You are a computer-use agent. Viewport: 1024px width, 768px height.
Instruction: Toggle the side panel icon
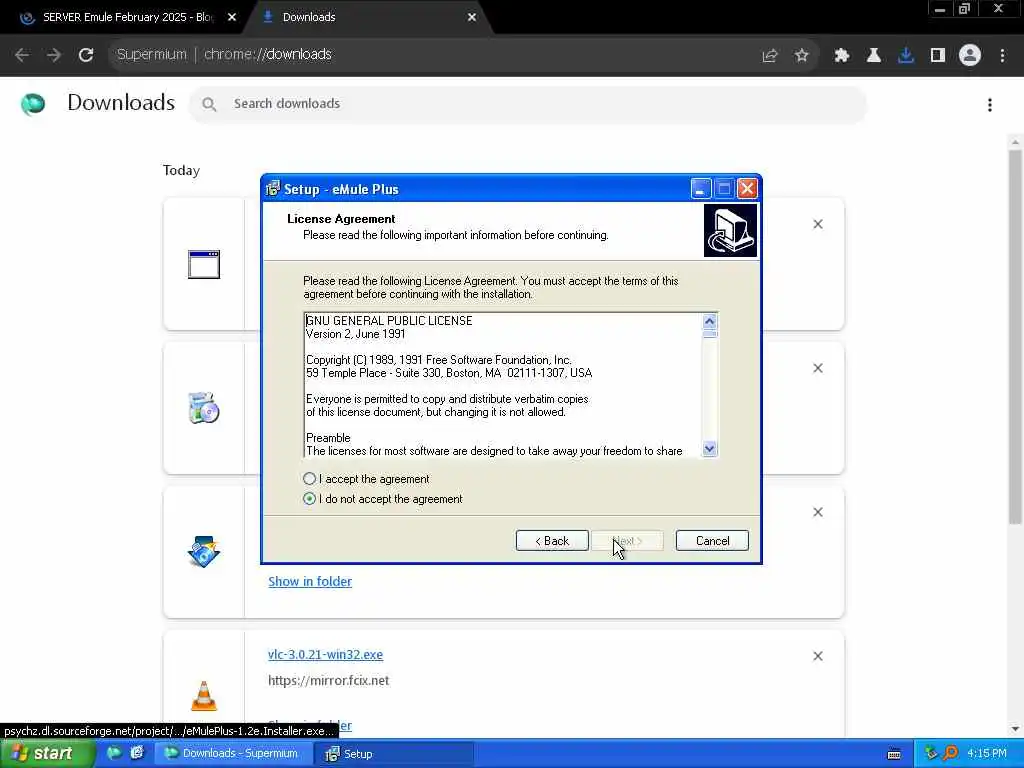(x=938, y=56)
